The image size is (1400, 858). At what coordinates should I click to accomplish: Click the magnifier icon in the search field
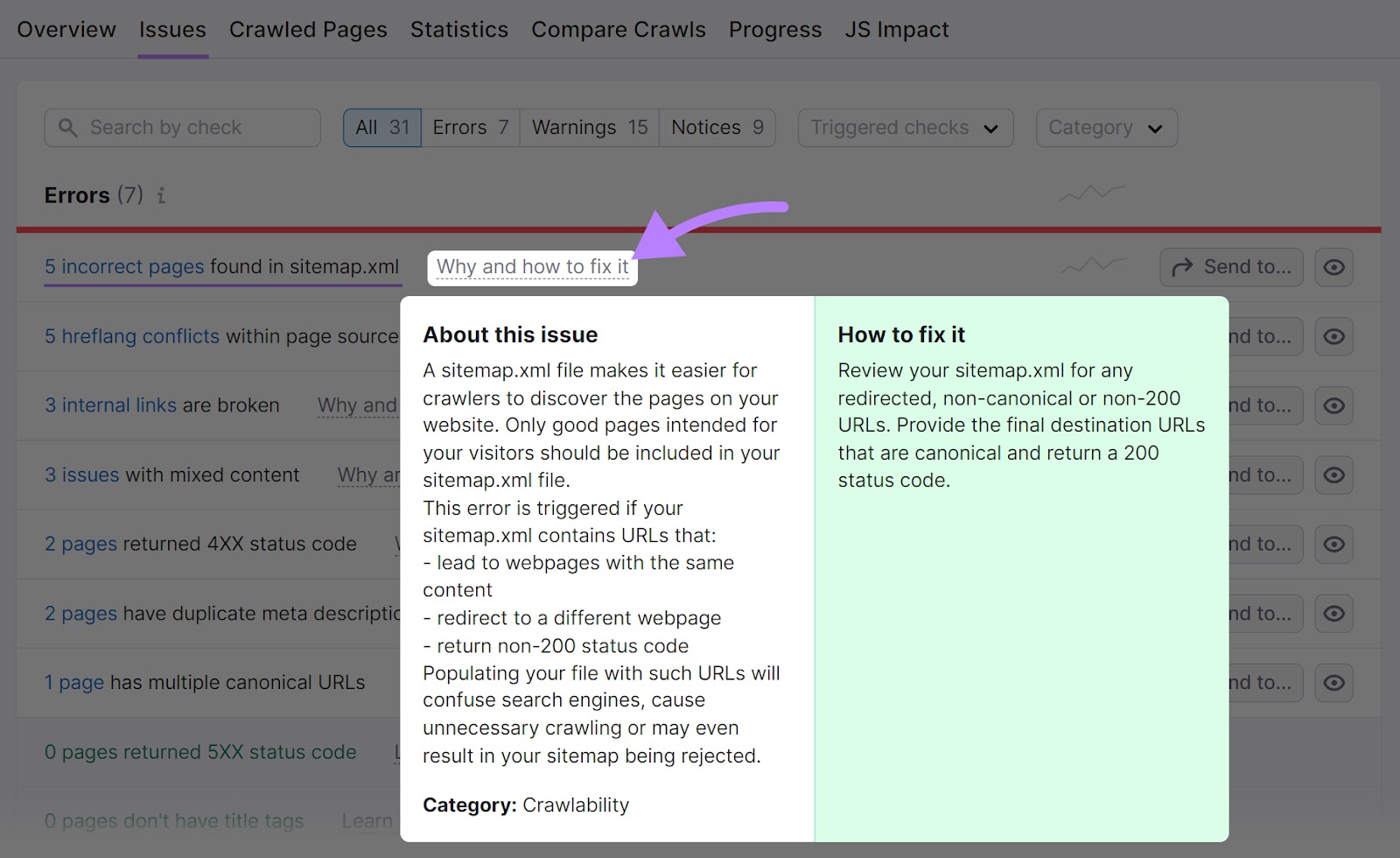(x=68, y=127)
